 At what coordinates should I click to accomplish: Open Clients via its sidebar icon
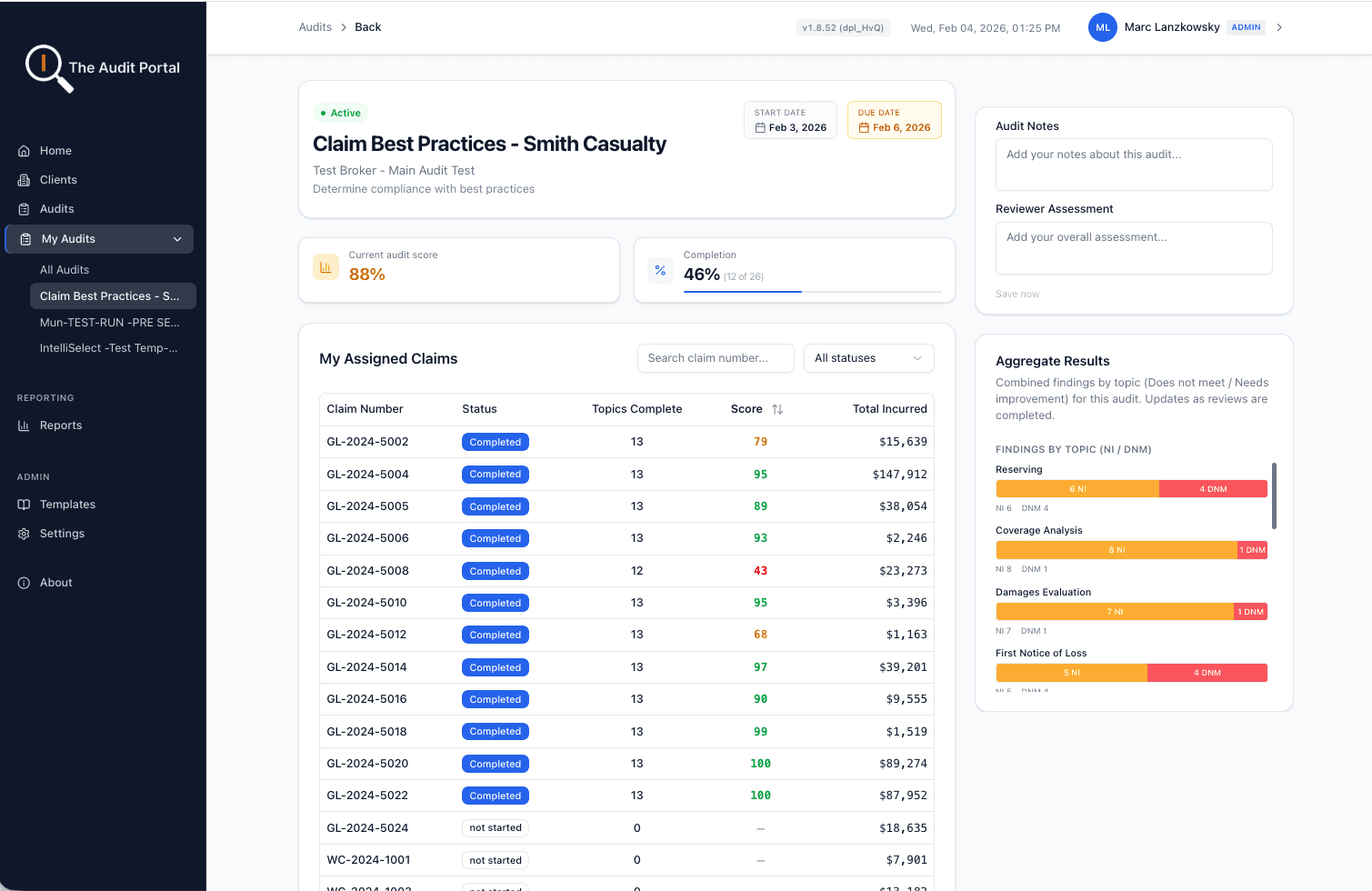click(x=23, y=179)
